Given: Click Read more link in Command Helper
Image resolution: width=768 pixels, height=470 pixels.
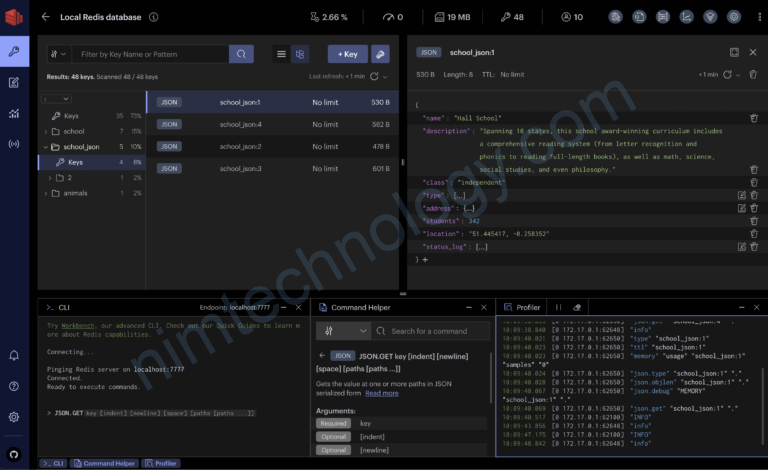Looking at the screenshot, I should pos(382,393).
